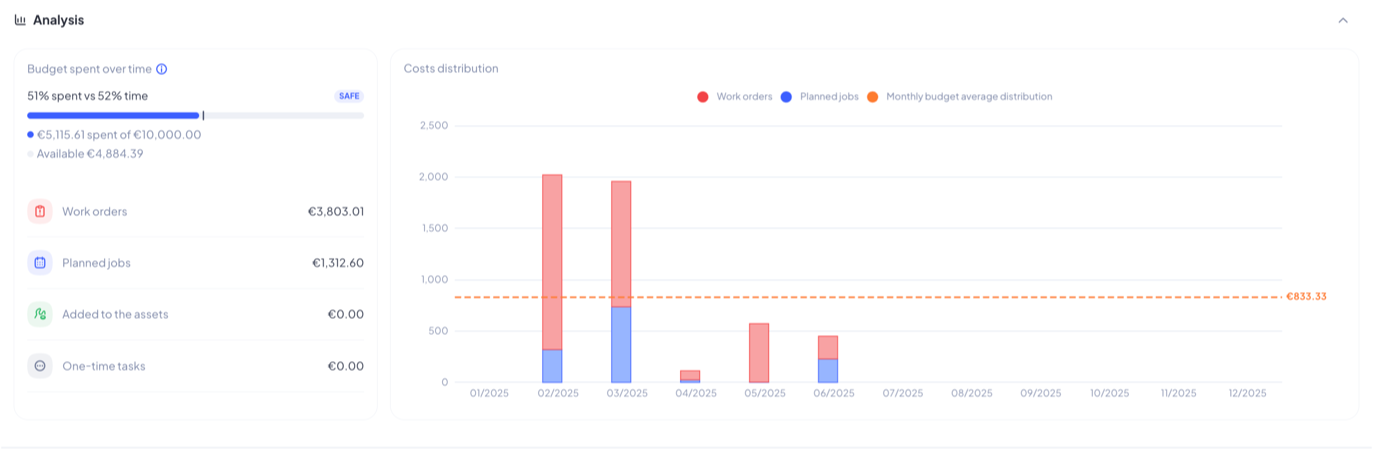Click the 04/2025 small red bar
The width and height of the screenshot is (1374, 451).
(690, 375)
